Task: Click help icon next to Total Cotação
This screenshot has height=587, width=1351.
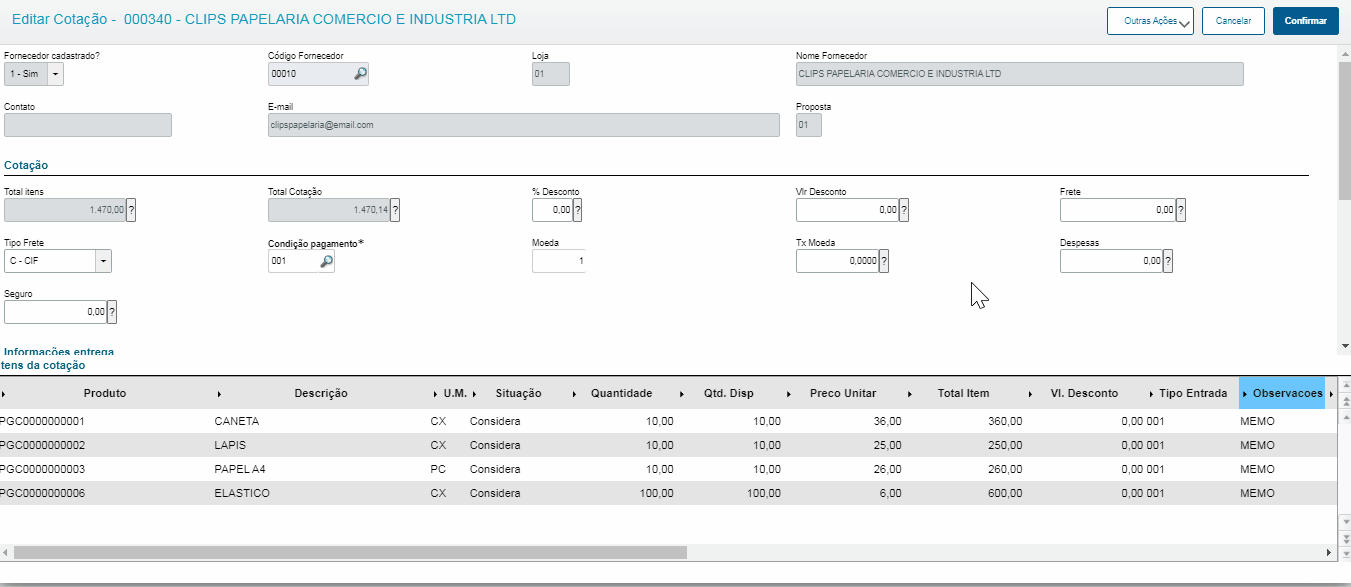Action: click(x=395, y=210)
